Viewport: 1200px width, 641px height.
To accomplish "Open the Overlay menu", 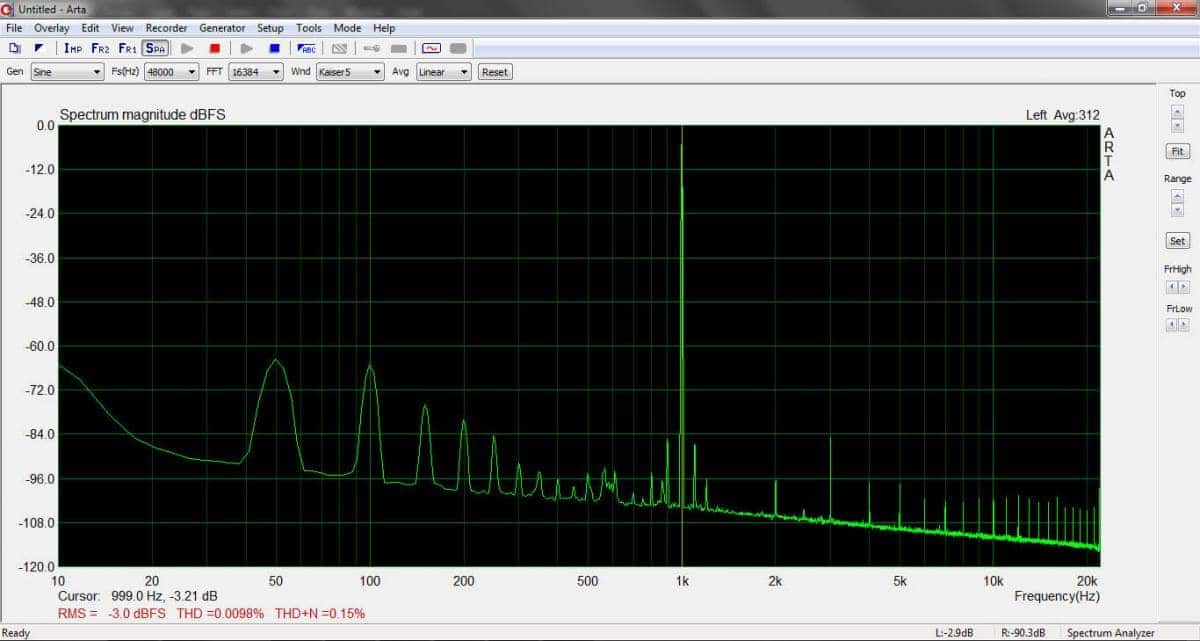I will click(52, 28).
